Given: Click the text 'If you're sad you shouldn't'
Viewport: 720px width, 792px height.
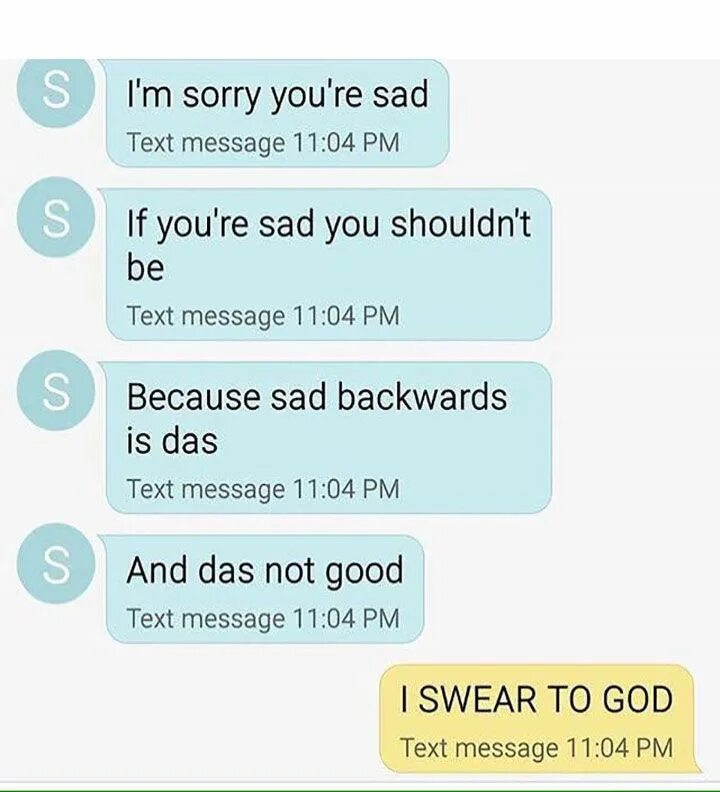Looking at the screenshot, I should [x=328, y=224].
